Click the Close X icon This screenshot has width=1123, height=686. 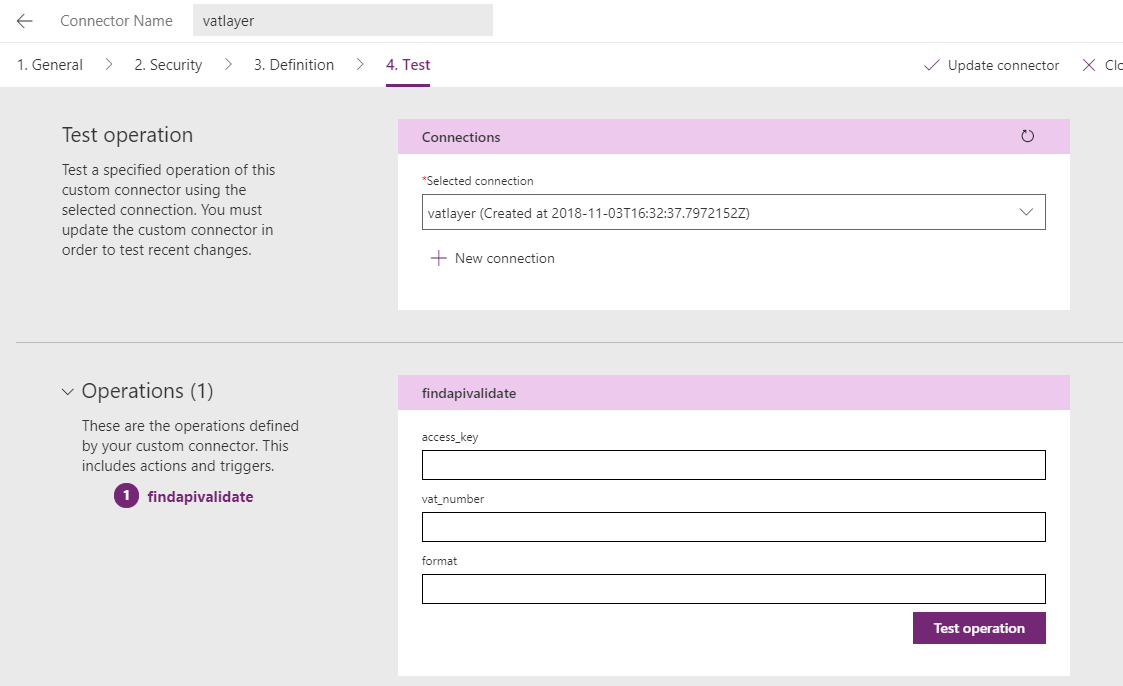click(1089, 65)
